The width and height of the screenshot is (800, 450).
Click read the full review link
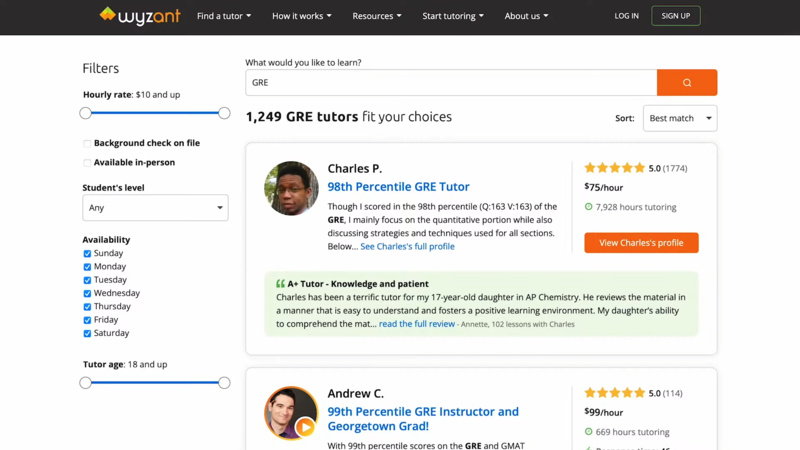(x=416, y=324)
